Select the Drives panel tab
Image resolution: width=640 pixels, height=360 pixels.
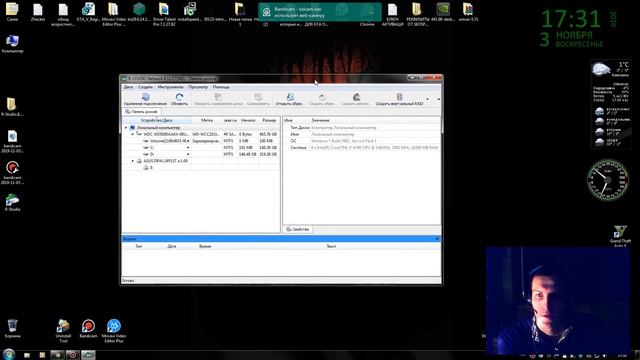(141, 111)
